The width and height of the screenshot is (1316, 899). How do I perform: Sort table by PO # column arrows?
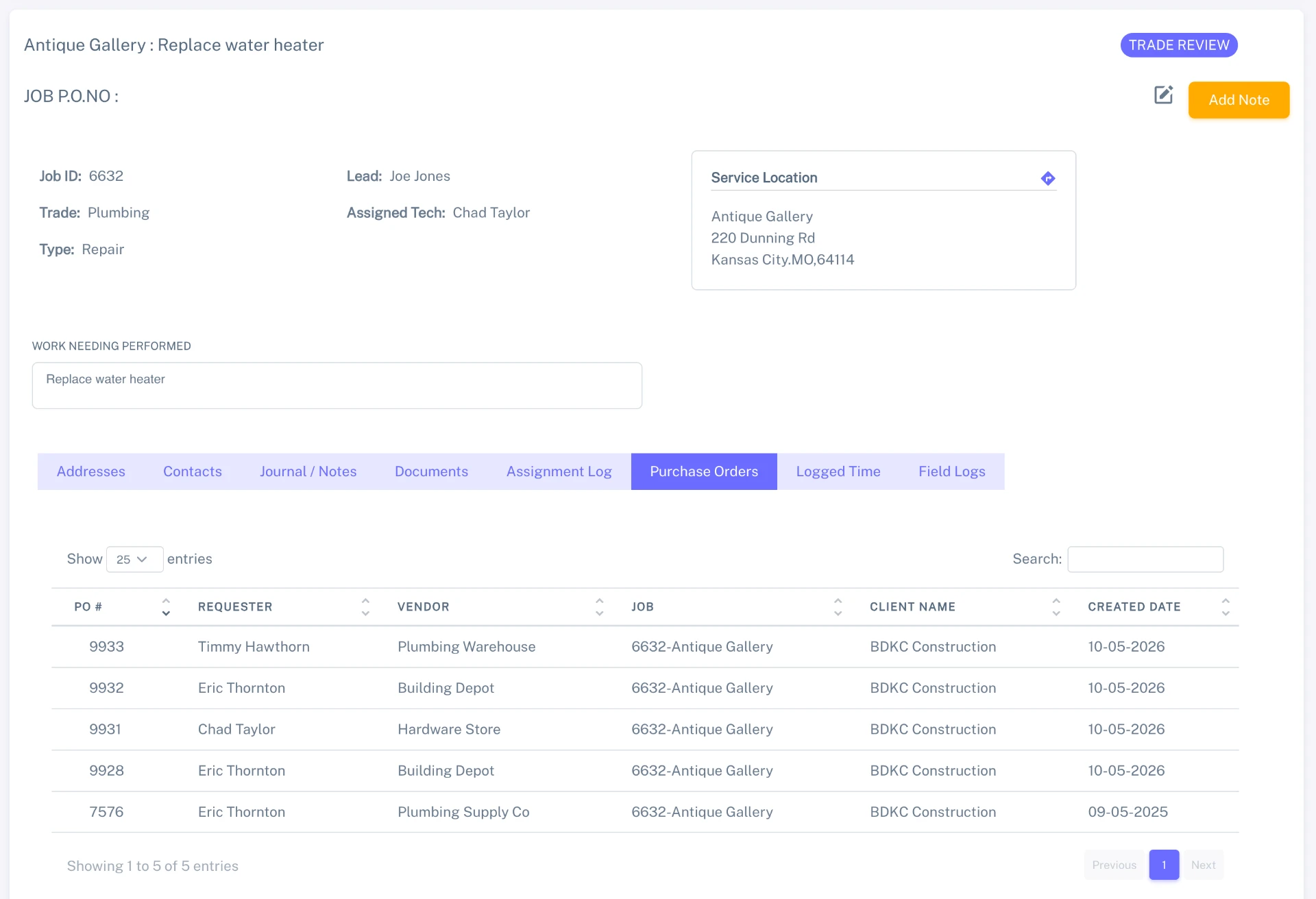pyautogui.click(x=166, y=606)
